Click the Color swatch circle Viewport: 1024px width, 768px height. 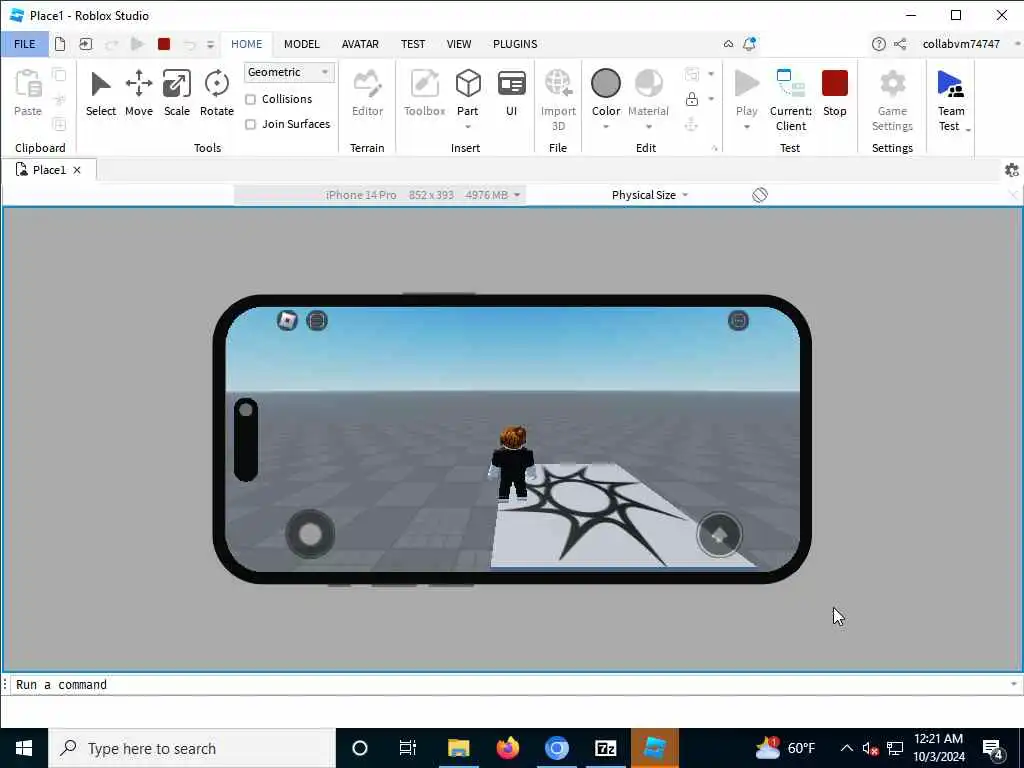coord(605,84)
